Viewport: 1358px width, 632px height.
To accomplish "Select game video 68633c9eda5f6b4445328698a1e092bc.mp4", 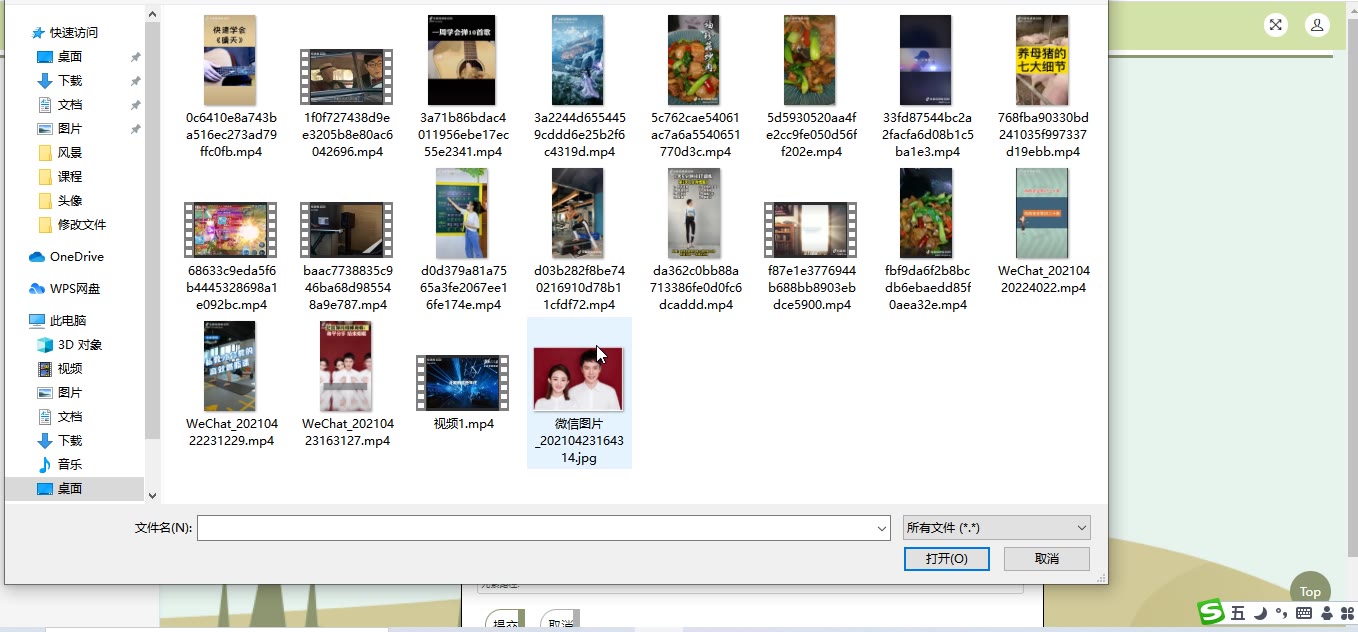I will tap(230, 256).
